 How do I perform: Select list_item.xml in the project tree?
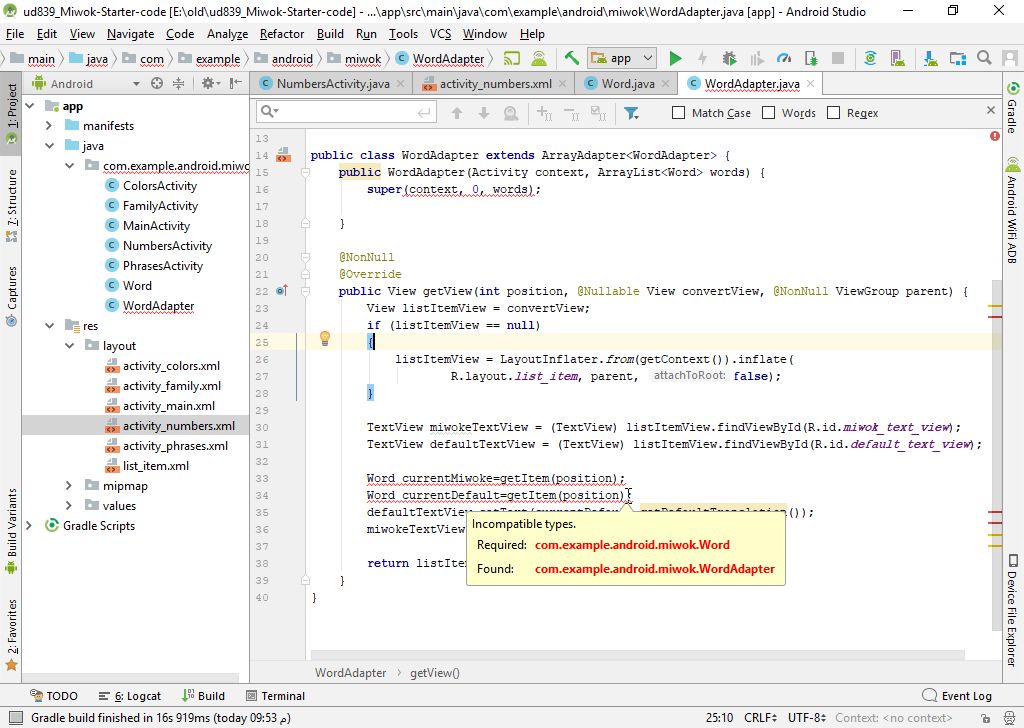tap(155, 466)
